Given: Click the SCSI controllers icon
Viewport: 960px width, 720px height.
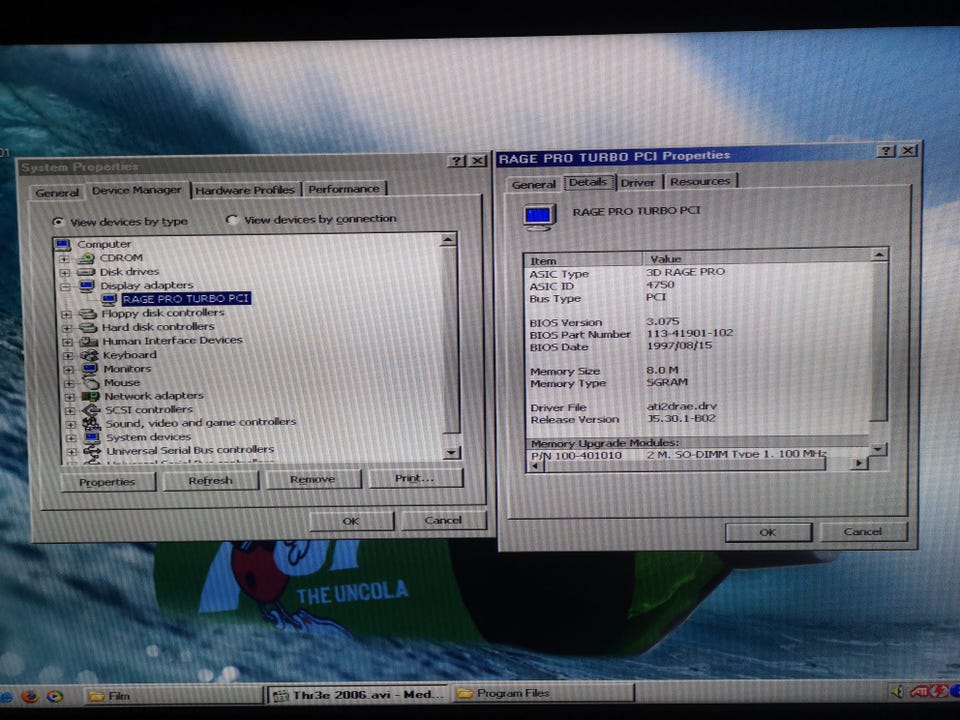Looking at the screenshot, I should tap(91, 410).
